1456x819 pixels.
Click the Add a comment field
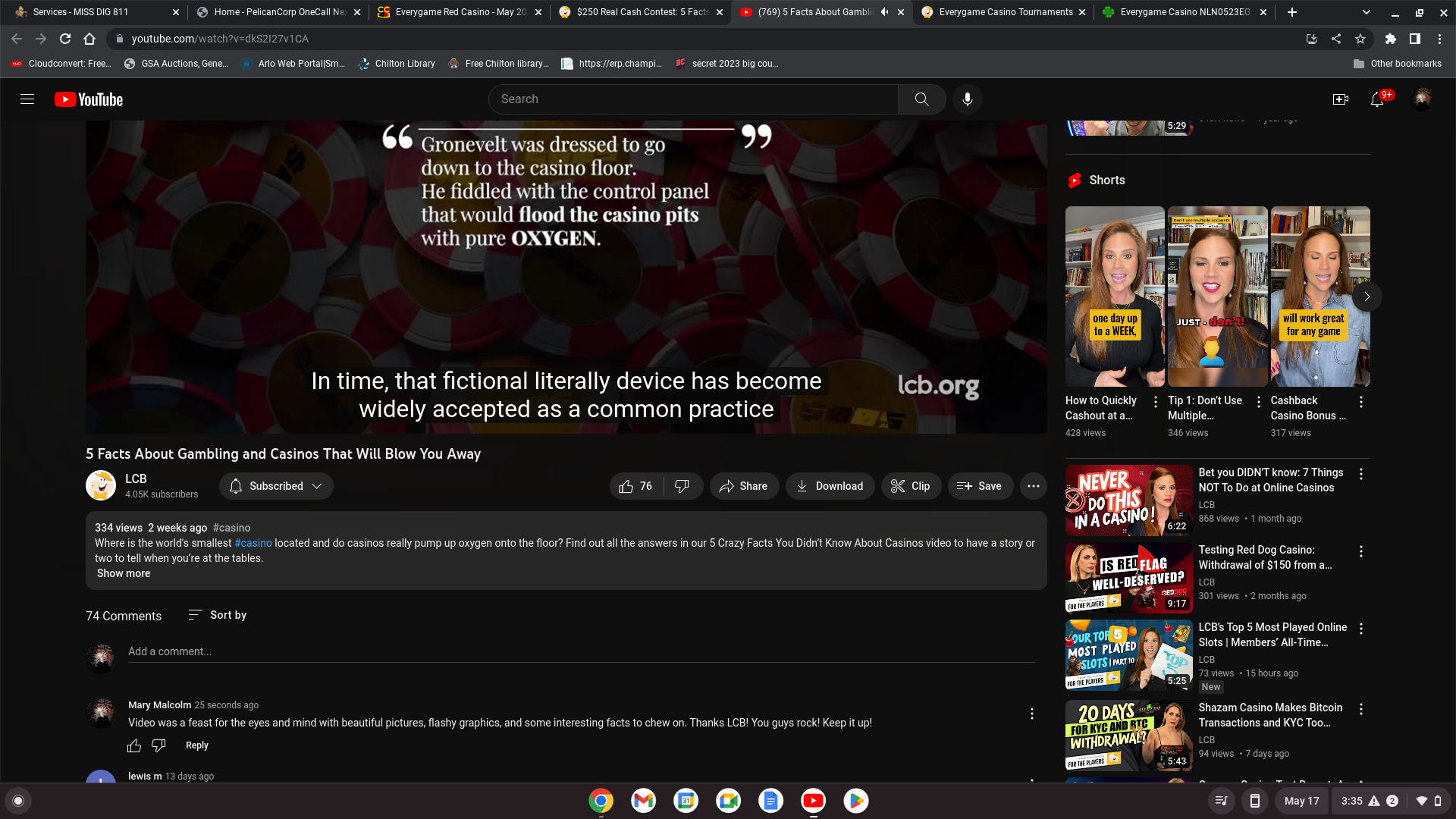tap(581, 651)
